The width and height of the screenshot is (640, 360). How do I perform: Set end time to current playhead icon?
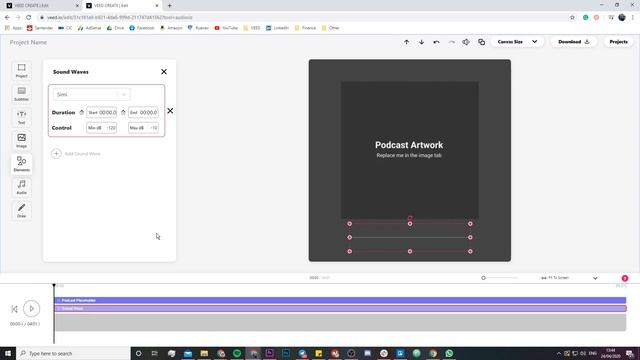coord(123,112)
